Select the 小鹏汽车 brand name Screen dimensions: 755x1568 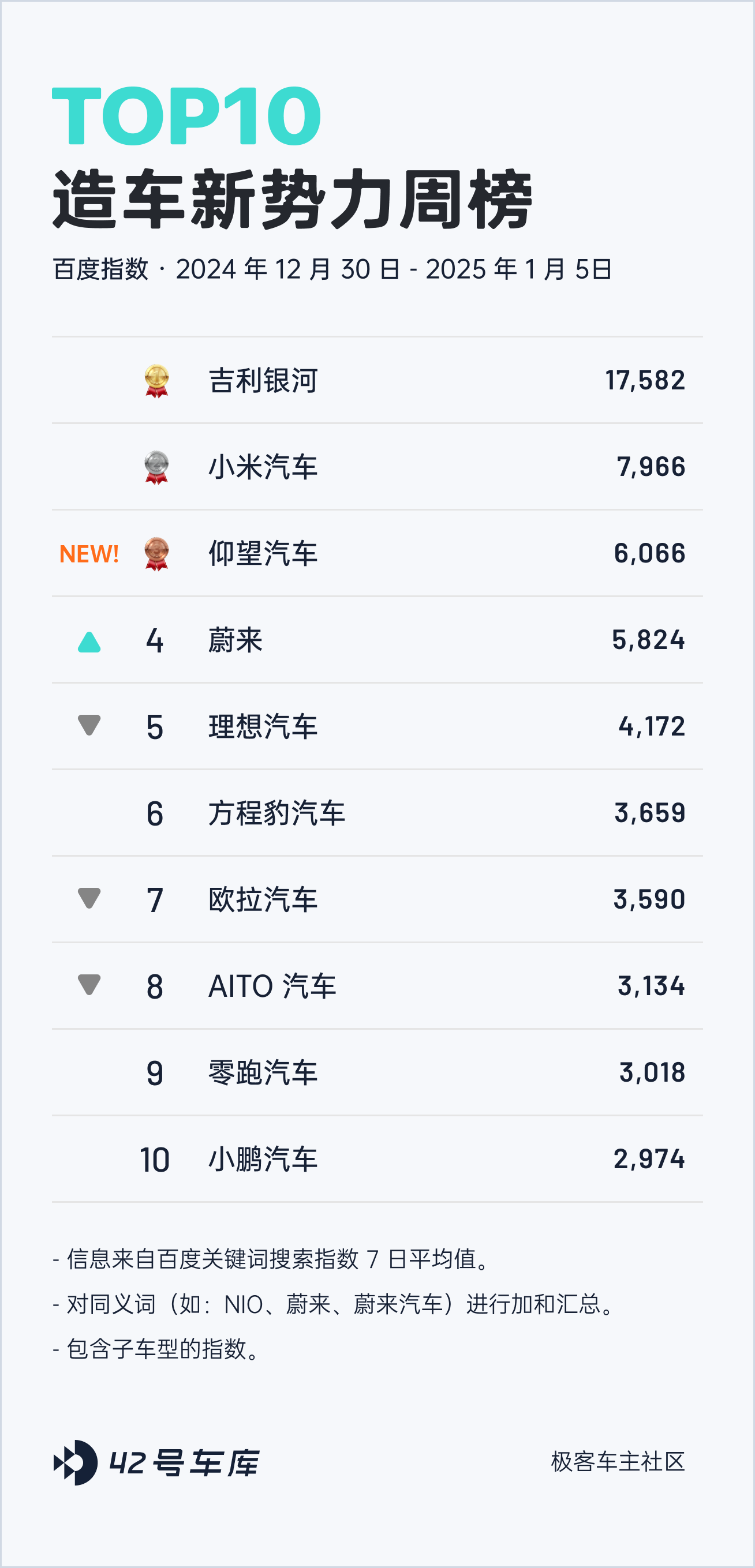pyautogui.click(x=263, y=1159)
